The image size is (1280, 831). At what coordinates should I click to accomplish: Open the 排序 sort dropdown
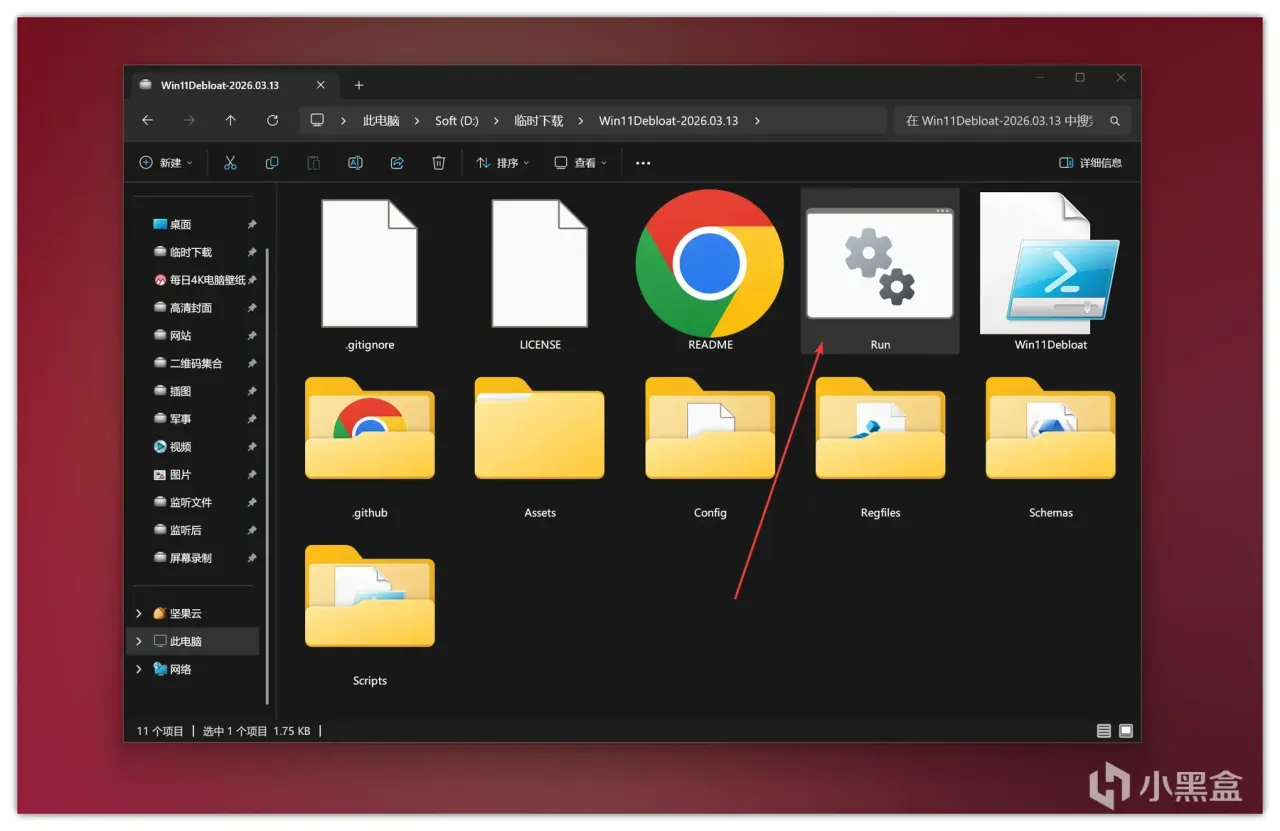click(x=503, y=163)
